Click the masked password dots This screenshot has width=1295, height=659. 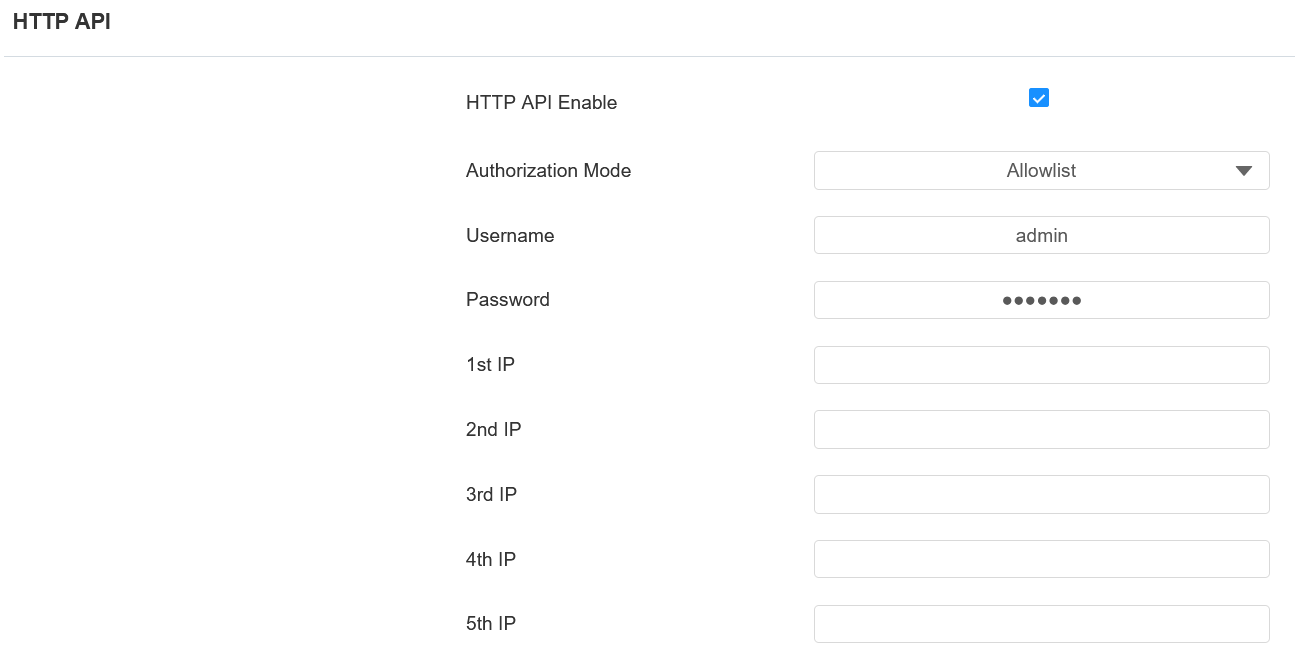[1041, 300]
